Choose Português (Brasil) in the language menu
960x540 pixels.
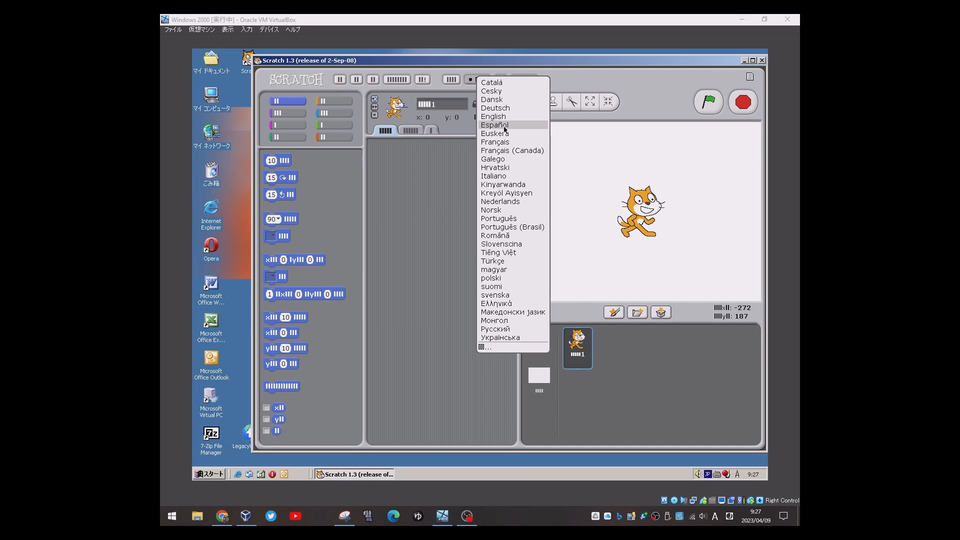(512, 227)
